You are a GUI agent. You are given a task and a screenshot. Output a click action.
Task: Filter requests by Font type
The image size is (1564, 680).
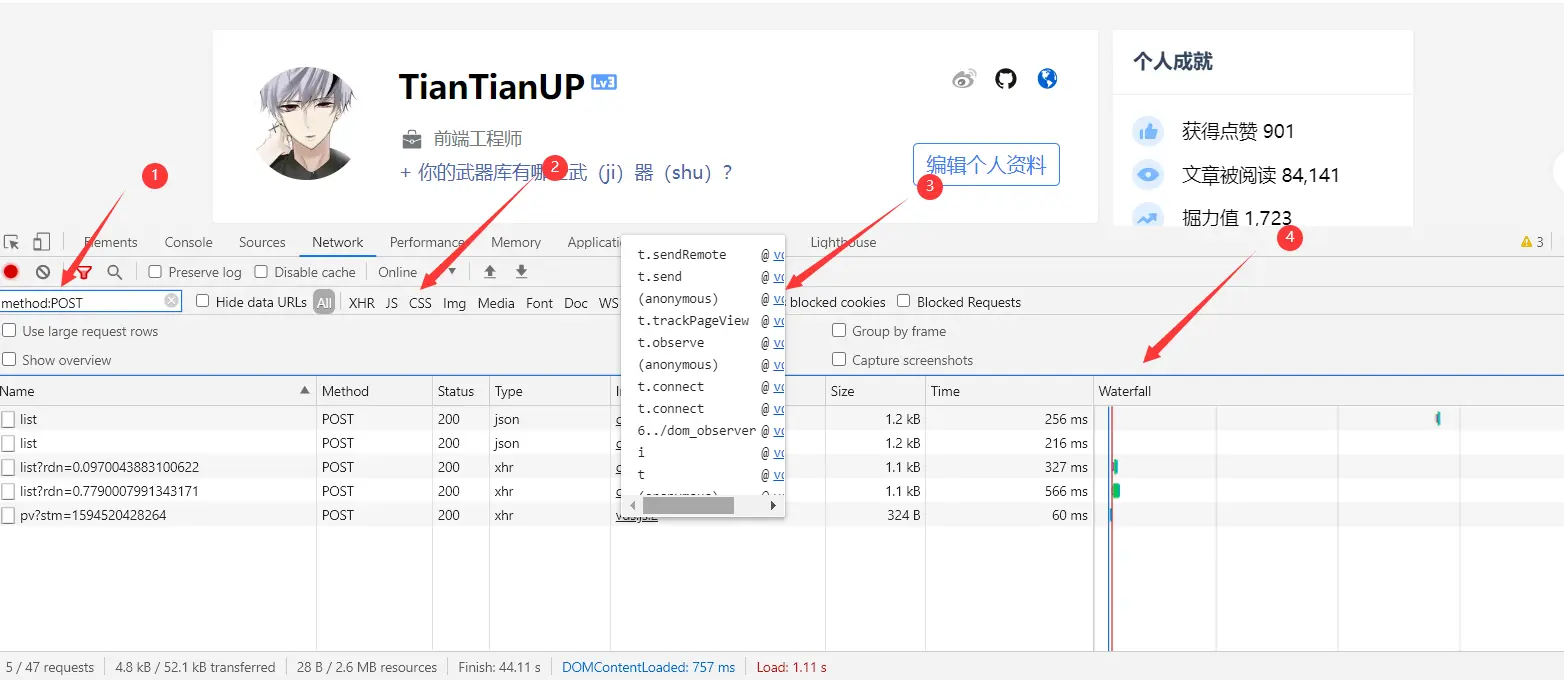pos(540,303)
